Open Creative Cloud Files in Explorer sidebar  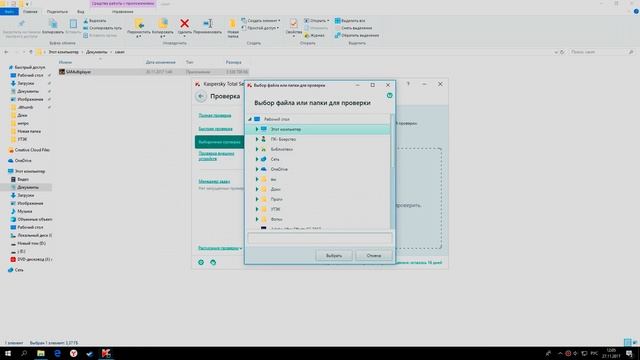click(29, 150)
